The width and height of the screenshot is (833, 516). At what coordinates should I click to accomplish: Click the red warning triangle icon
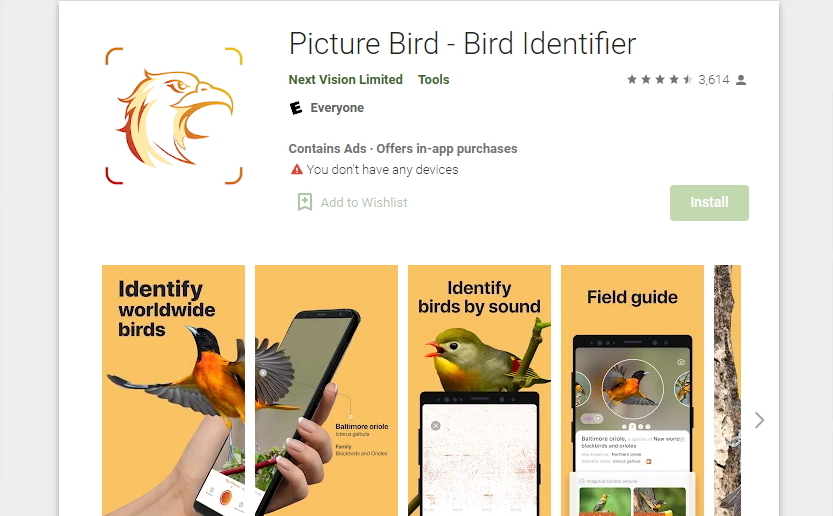[x=296, y=170]
